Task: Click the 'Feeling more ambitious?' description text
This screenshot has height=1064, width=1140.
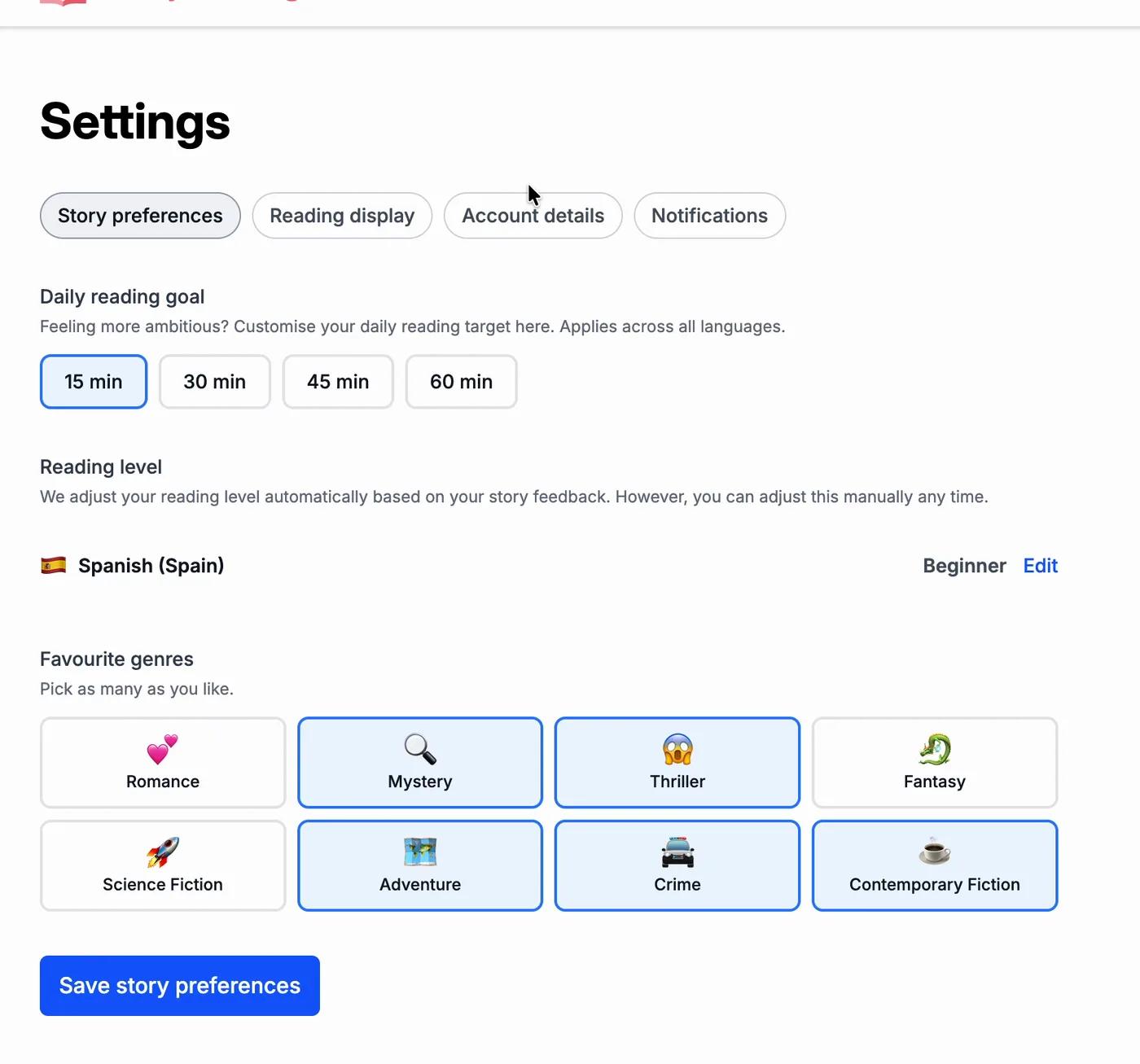Action: pyautogui.click(x=413, y=326)
